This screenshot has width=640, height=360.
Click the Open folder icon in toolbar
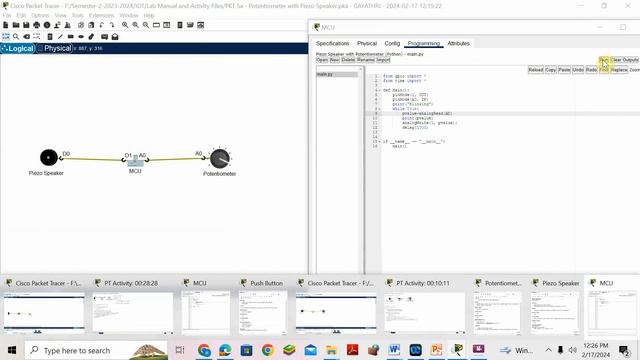[x=16, y=25]
